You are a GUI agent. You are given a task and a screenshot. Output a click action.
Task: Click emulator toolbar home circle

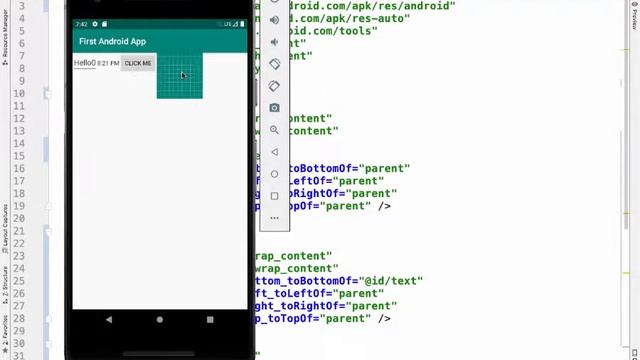click(274, 174)
